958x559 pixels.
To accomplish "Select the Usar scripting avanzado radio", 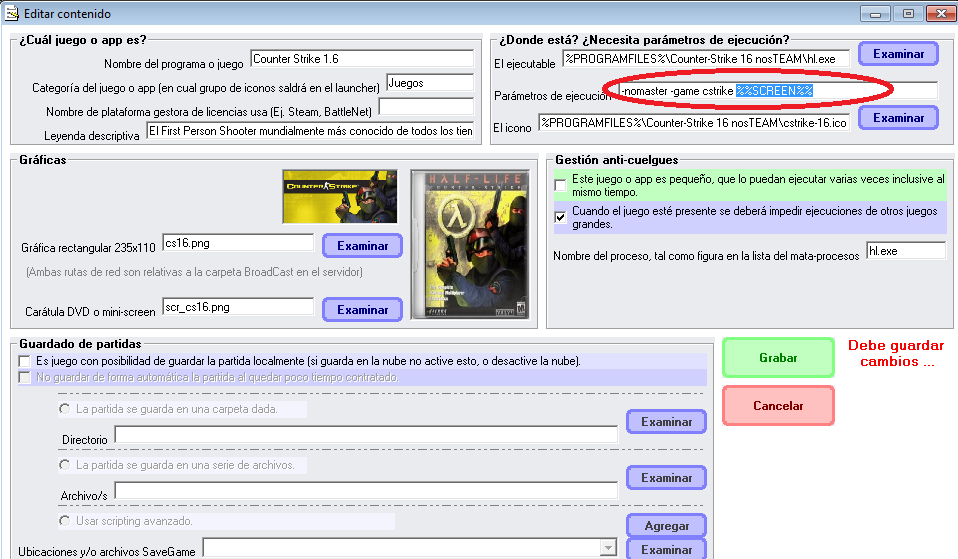I will 64,521.
